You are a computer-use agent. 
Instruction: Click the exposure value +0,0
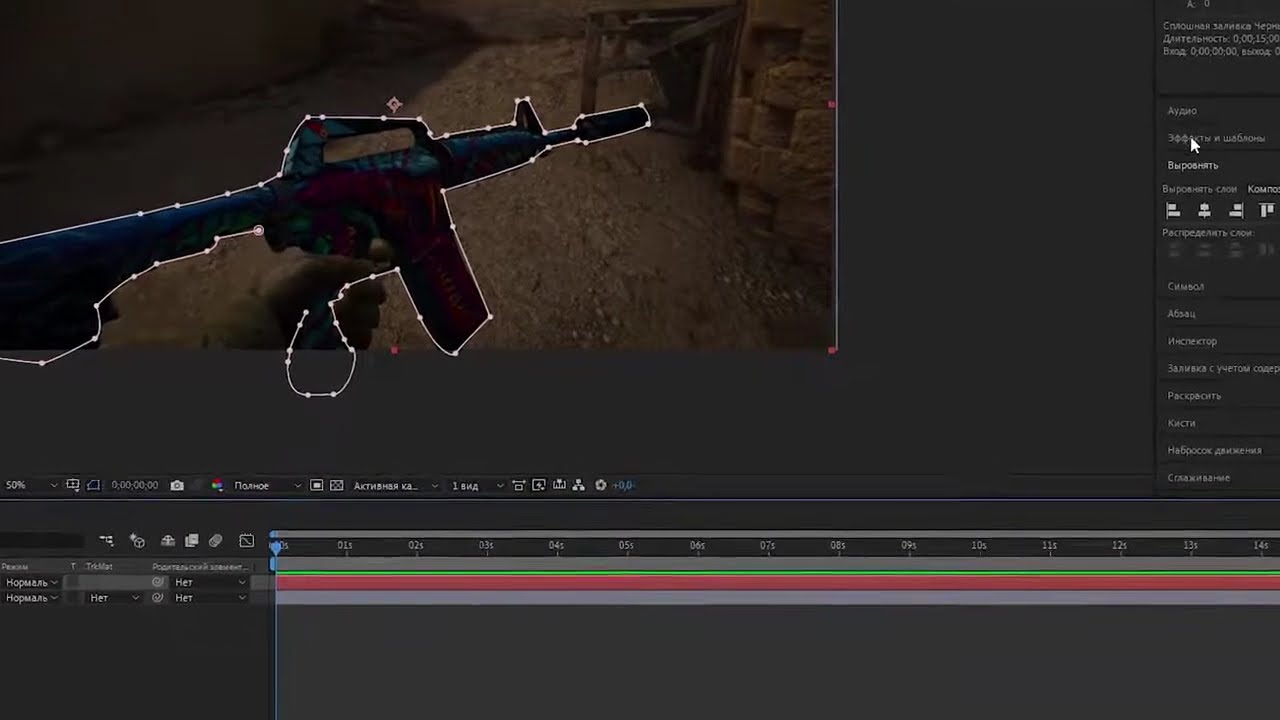point(623,485)
